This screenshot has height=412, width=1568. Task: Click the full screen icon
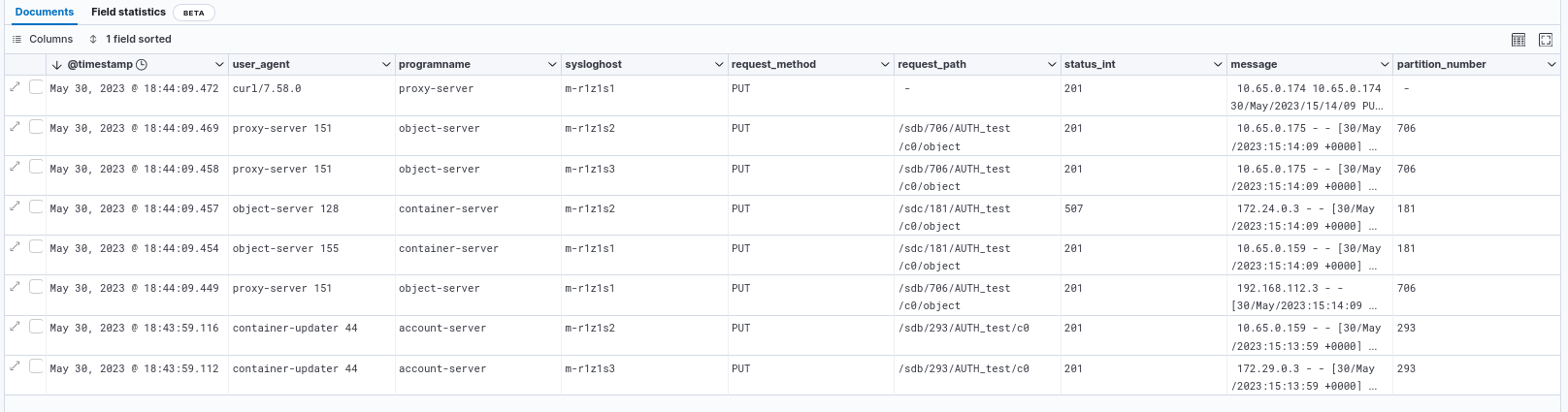tap(1546, 40)
